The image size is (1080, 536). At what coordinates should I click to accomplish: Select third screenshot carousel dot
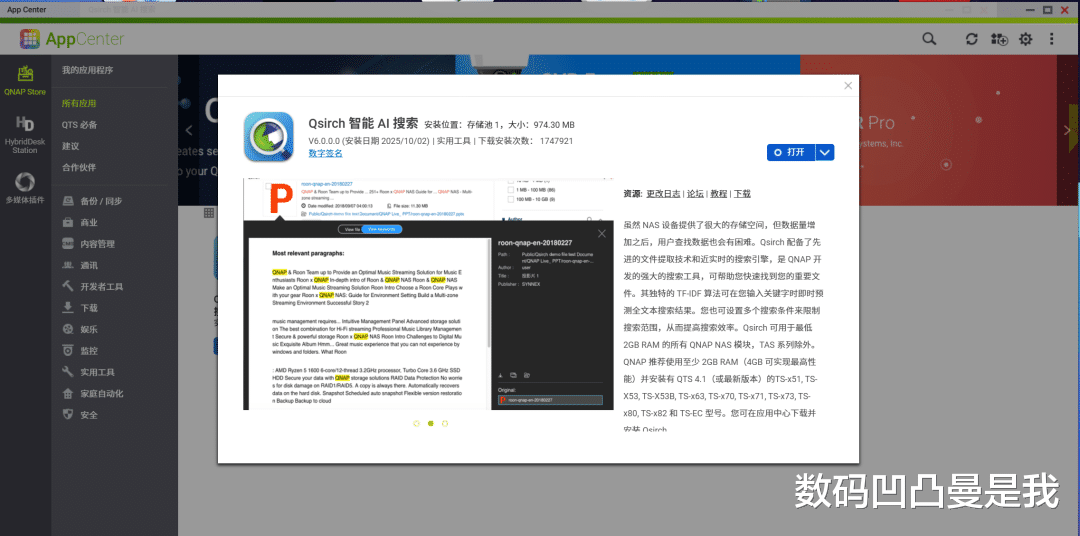pyautogui.click(x=445, y=423)
